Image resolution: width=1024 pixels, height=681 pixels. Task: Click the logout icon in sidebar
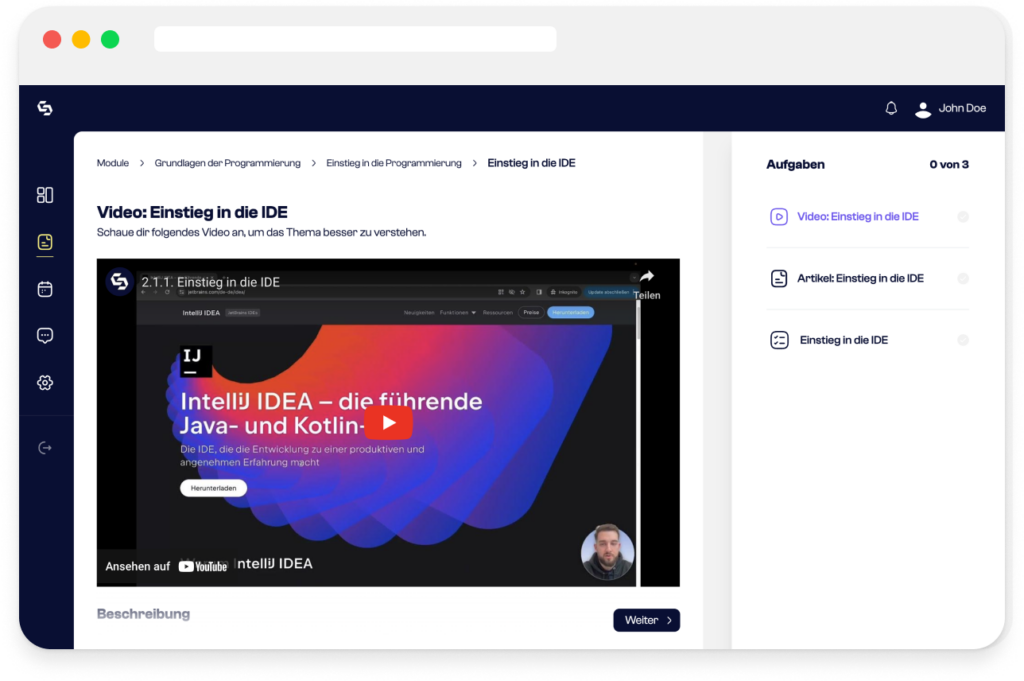point(45,448)
